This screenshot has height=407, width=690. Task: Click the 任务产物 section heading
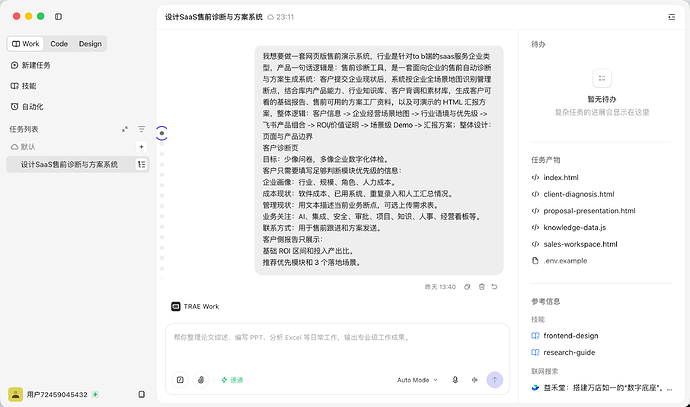[546, 160]
